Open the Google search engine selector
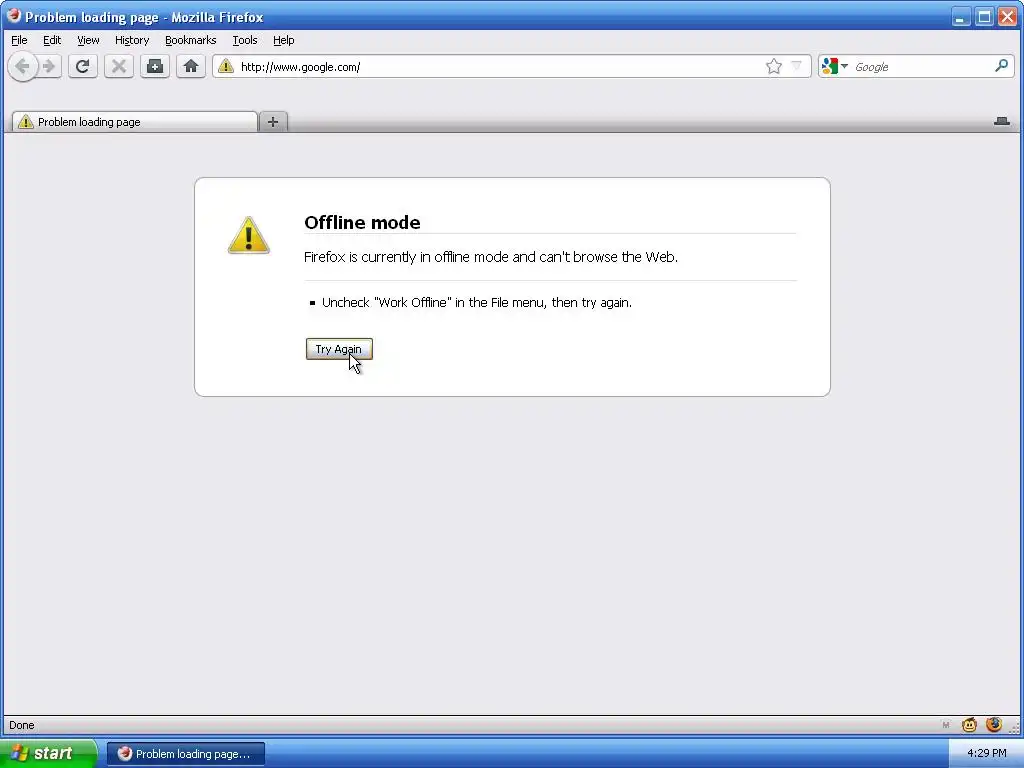The width and height of the screenshot is (1024, 768). (835, 66)
